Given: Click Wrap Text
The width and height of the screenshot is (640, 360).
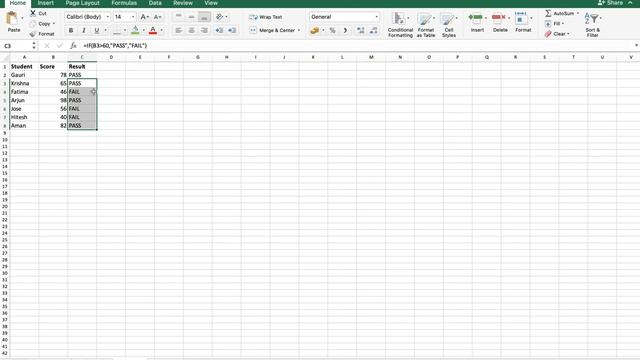Looking at the screenshot, I should pyautogui.click(x=266, y=17).
